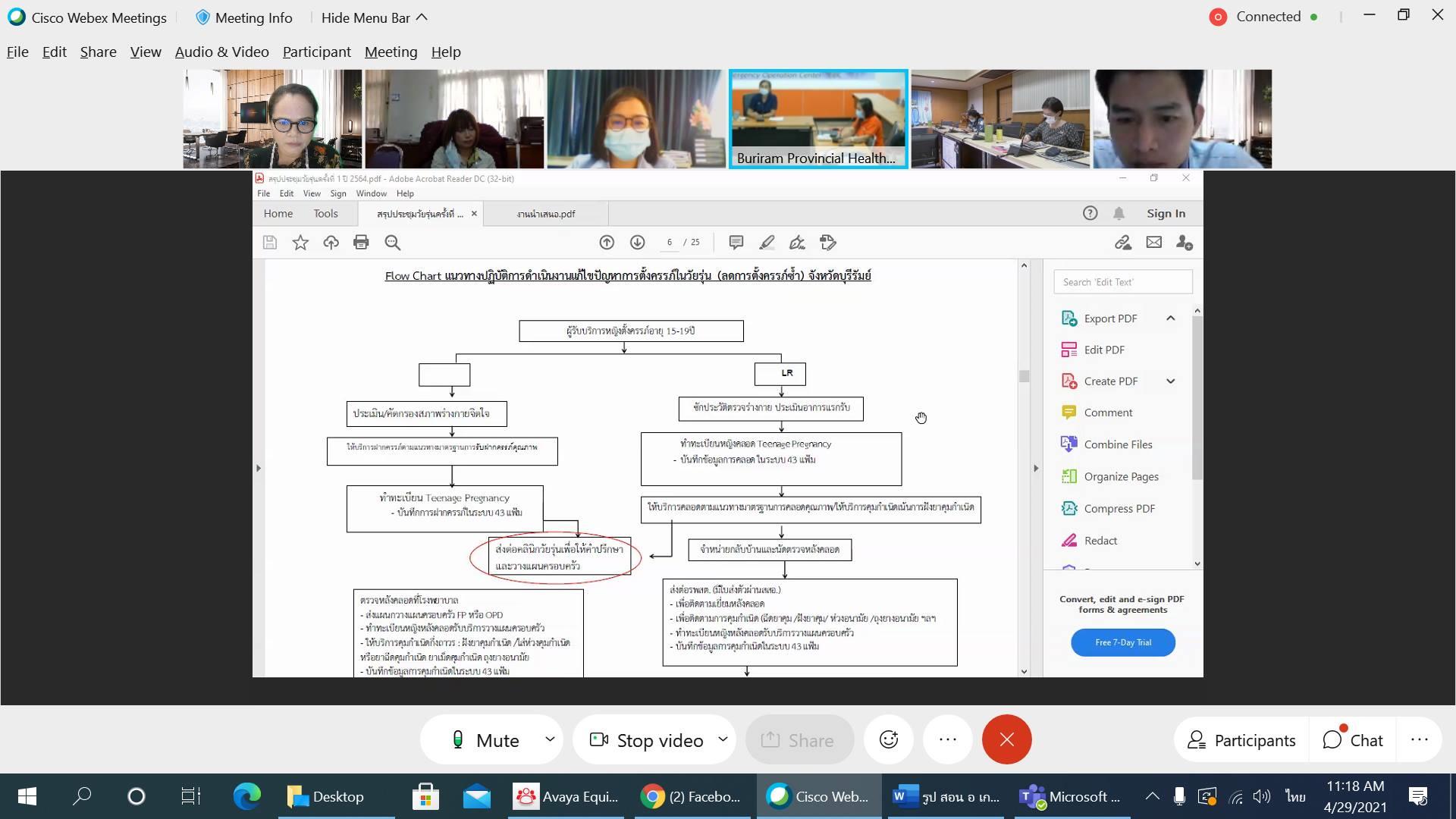Stop video camera
Image resolution: width=1456 pixels, height=819 pixels.
tap(646, 739)
